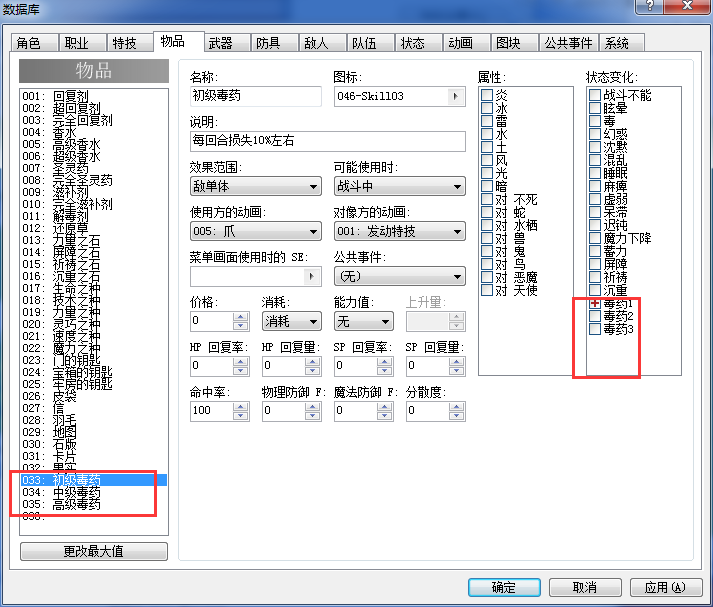Click the 名称 field containing 初级毒药

click(x=256, y=96)
